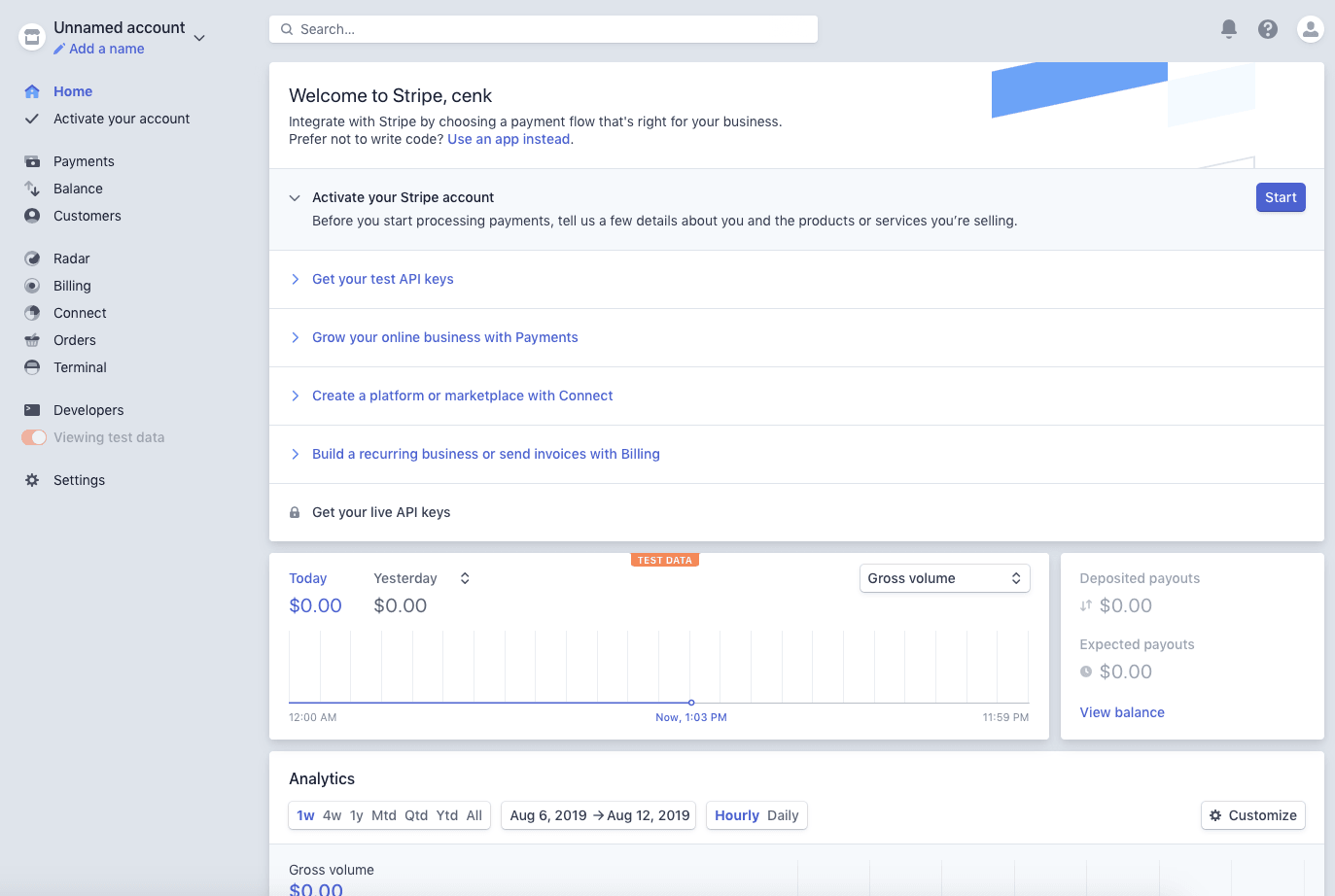Open Customers in the sidebar
Image resolution: width=1335 pixels, height=896 pixels.
tap(88, 216)
